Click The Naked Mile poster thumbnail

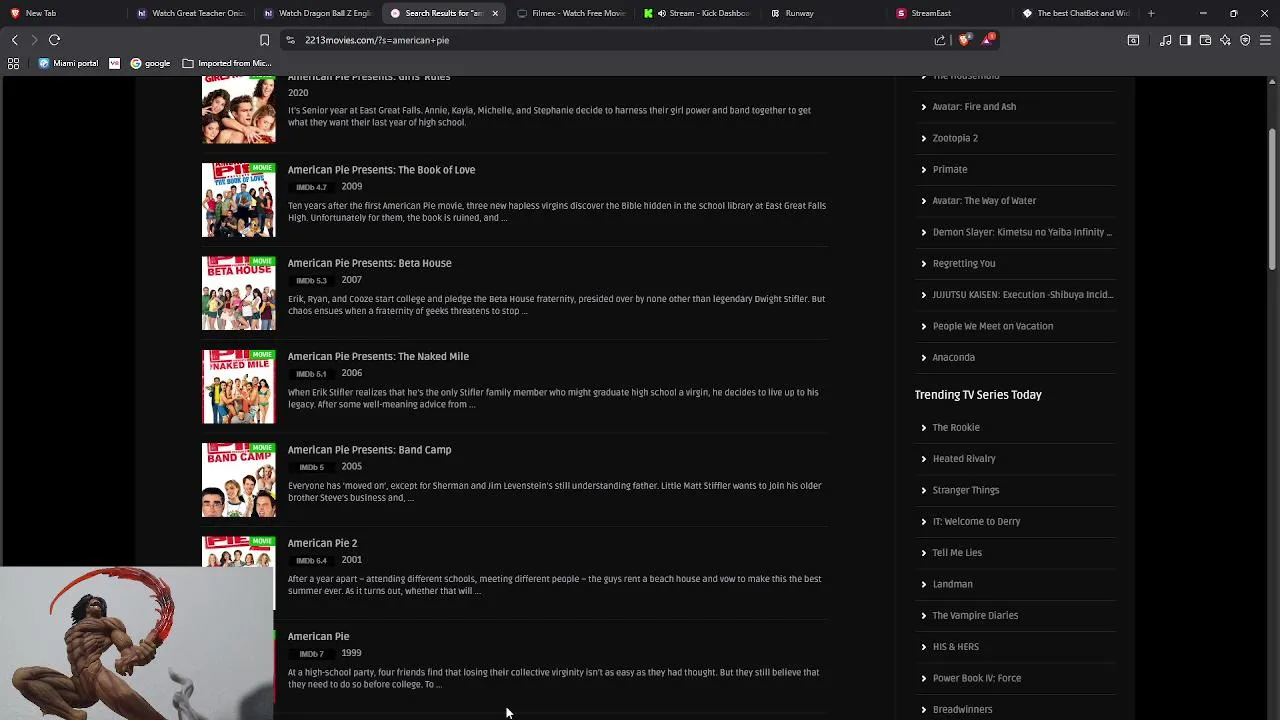pyautogui.click(x=238, y=386)
